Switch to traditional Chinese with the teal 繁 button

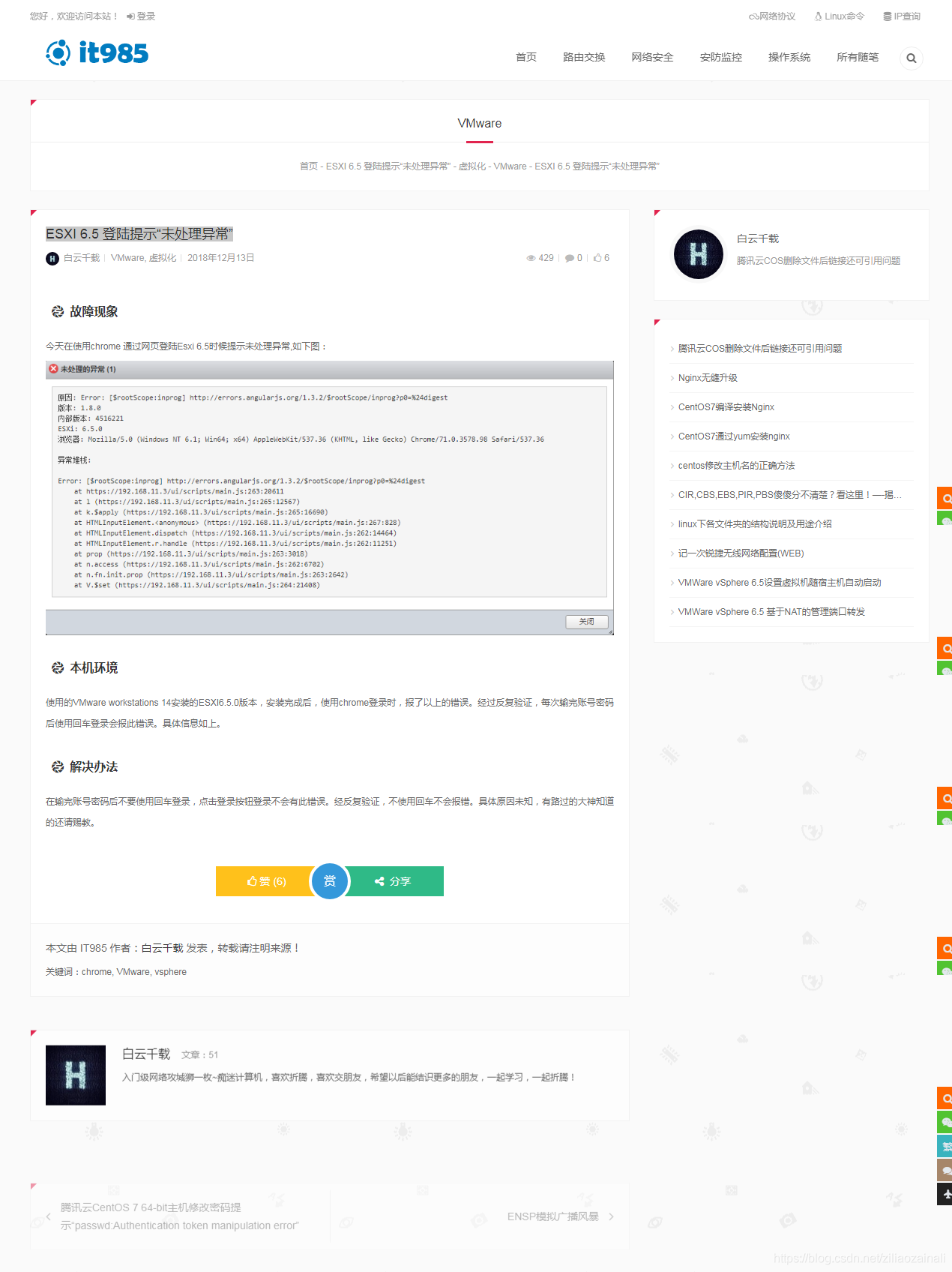click(945, 1146)
